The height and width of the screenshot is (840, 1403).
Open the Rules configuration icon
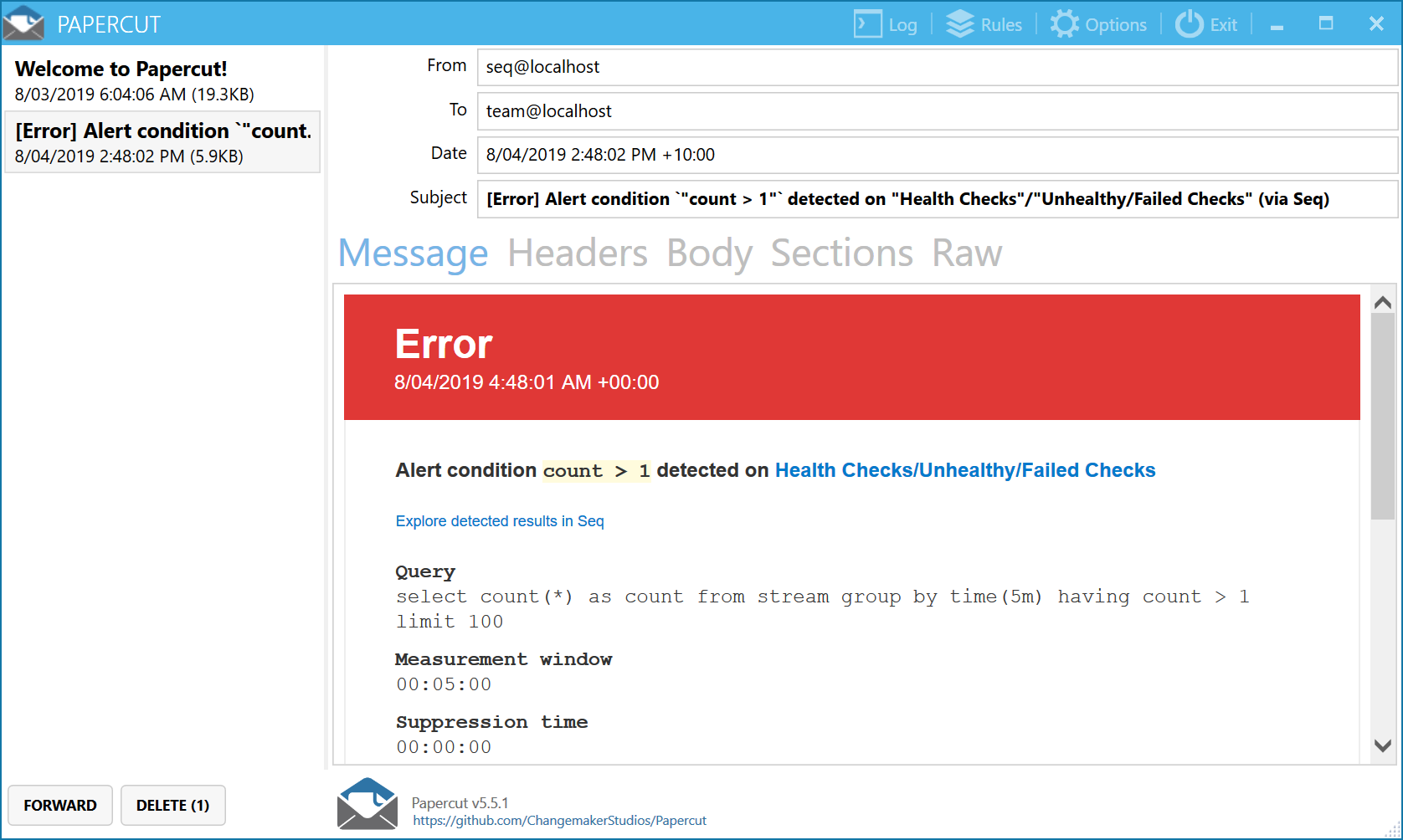(x=960, y=23)
